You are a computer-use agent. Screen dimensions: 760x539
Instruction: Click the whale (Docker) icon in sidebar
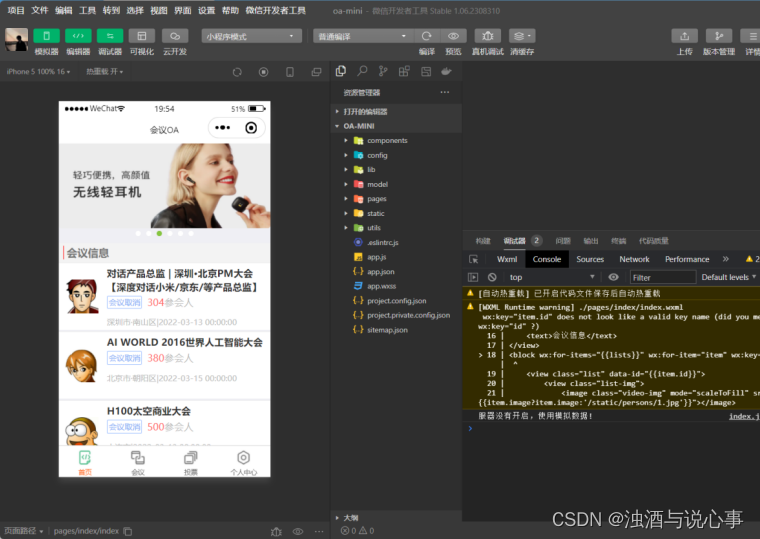coord(446,71)
